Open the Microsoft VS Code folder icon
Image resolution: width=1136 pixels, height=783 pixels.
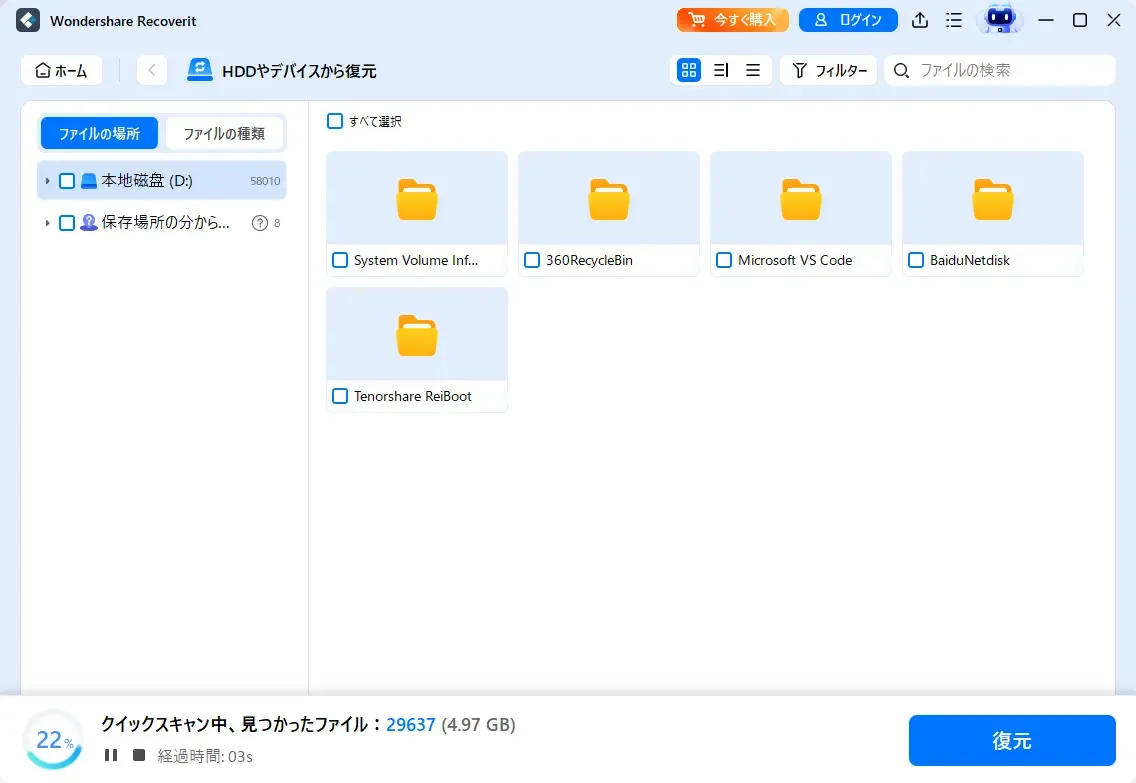tap(801, 199)
